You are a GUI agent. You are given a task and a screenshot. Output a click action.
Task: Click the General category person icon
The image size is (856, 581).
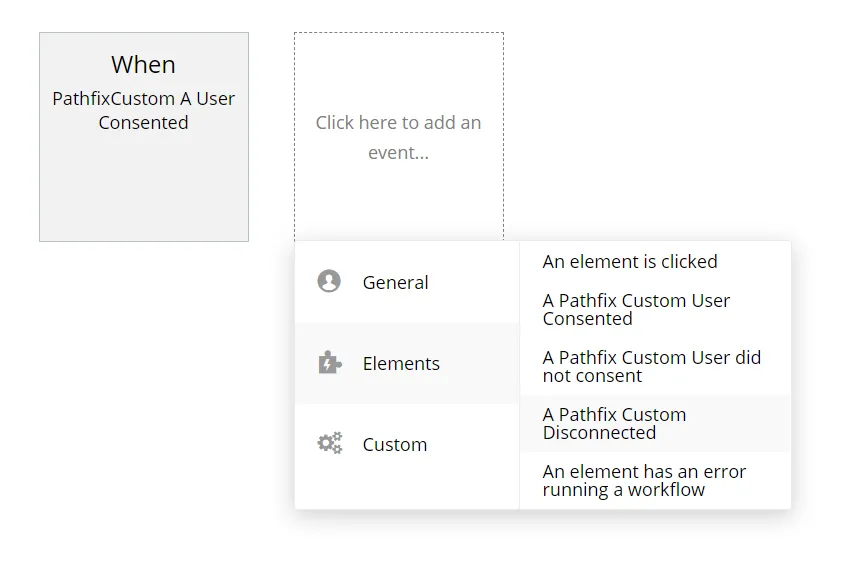click(329, 281)
